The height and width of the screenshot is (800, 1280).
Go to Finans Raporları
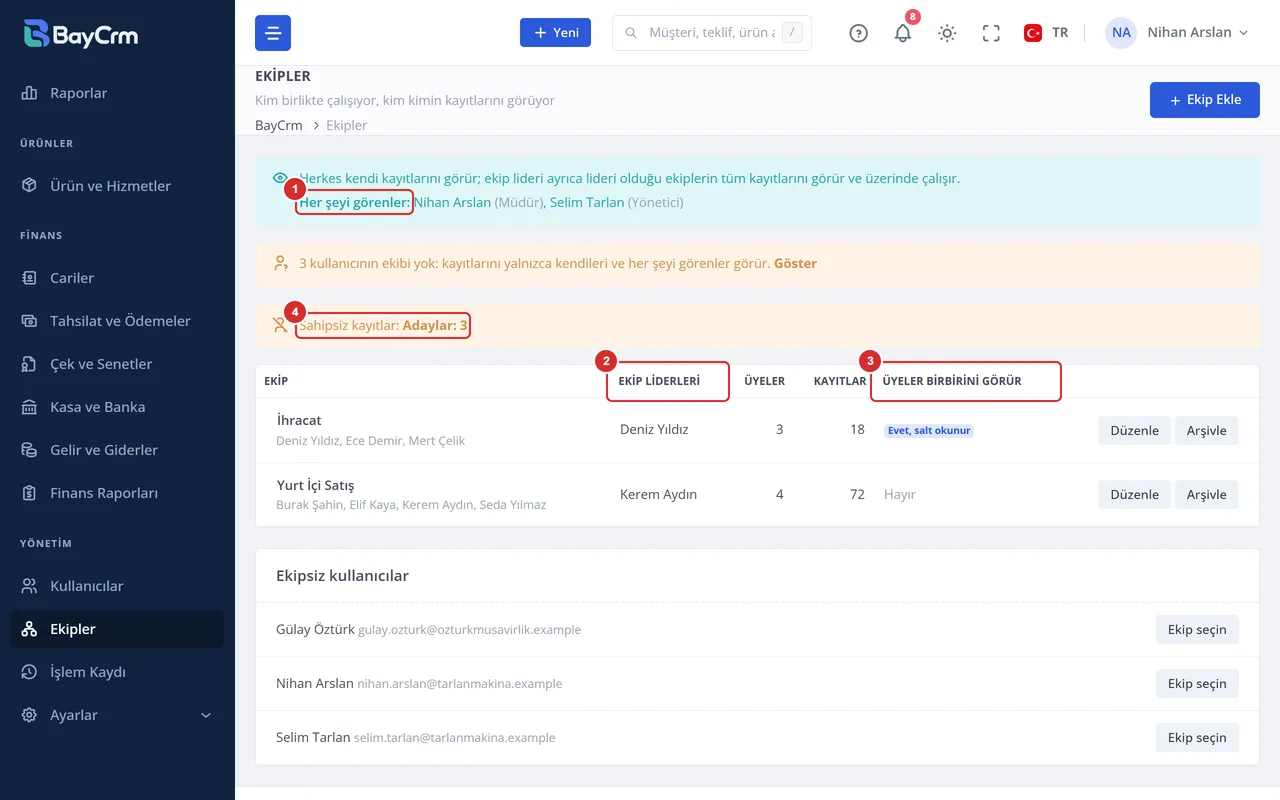pyautogui.click(x=117, y=493)
